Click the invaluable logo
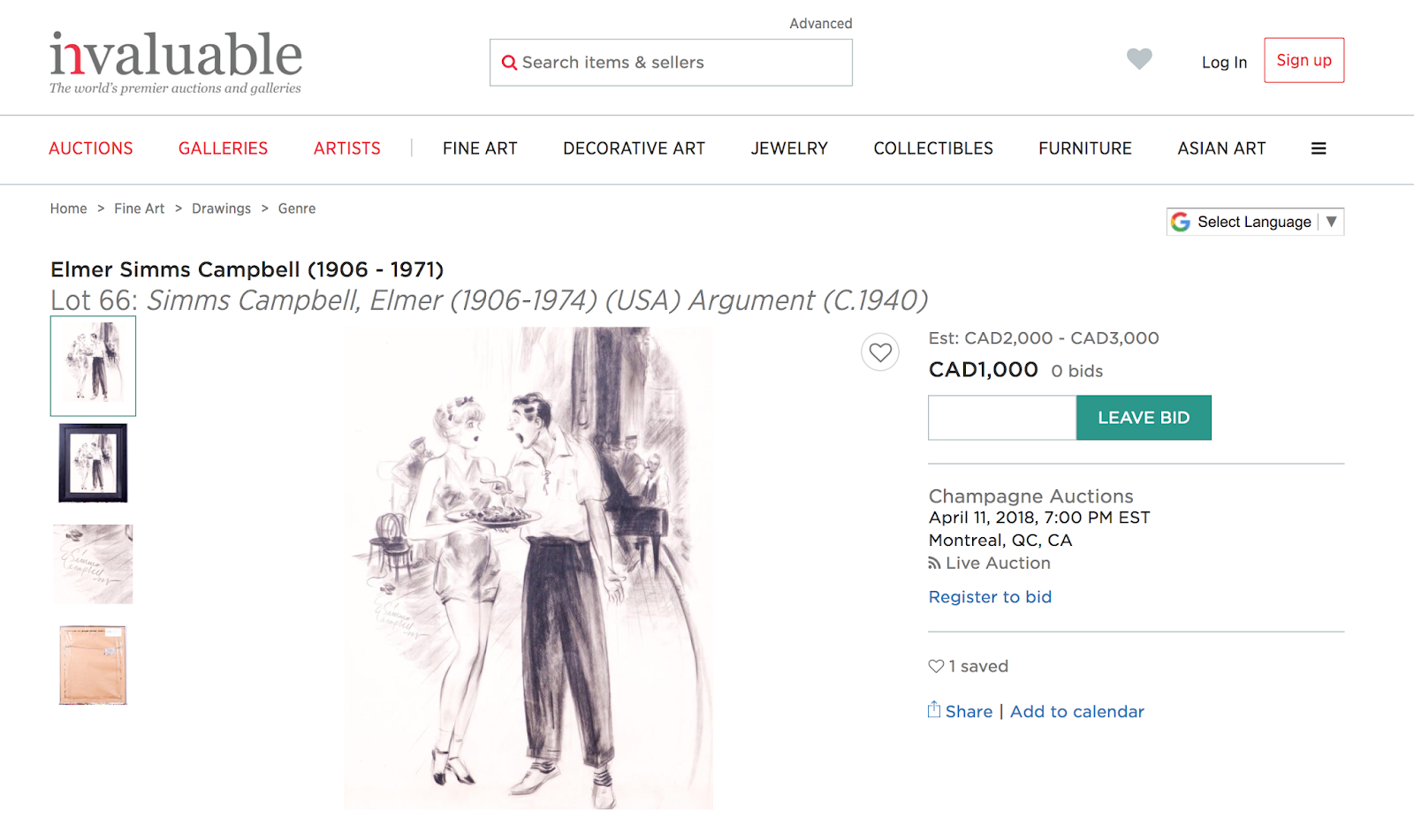 click(x=175, y=63)
